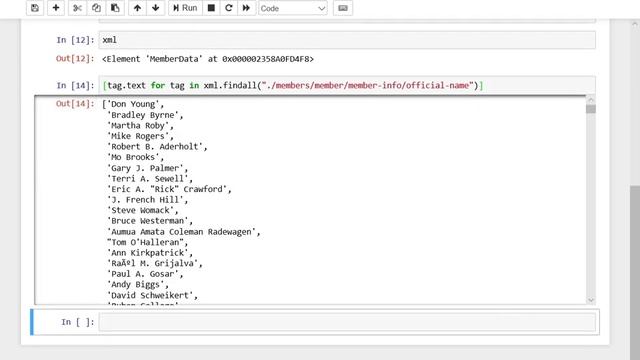
Task: Restart kernel and run all cells icon
Action: coord(246,8)
